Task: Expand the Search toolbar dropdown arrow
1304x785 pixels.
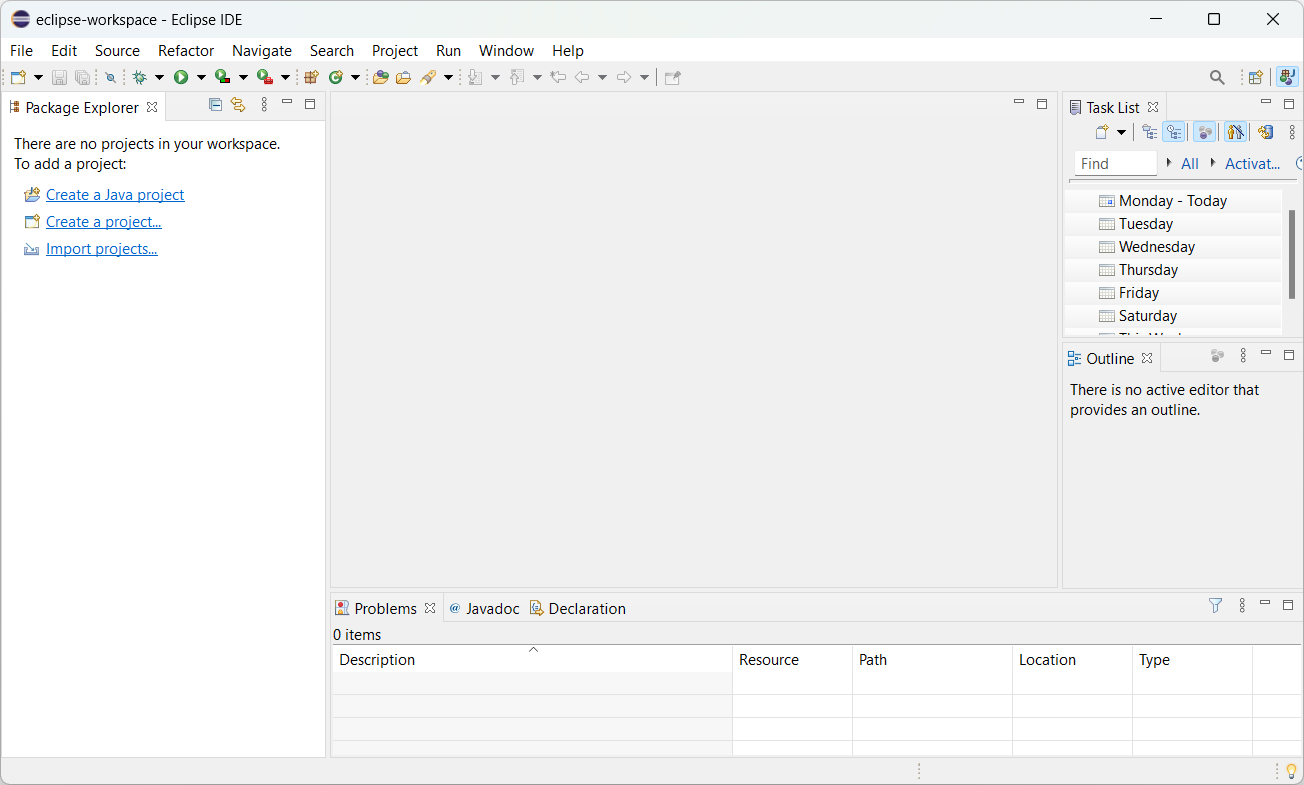Action: 448,77
